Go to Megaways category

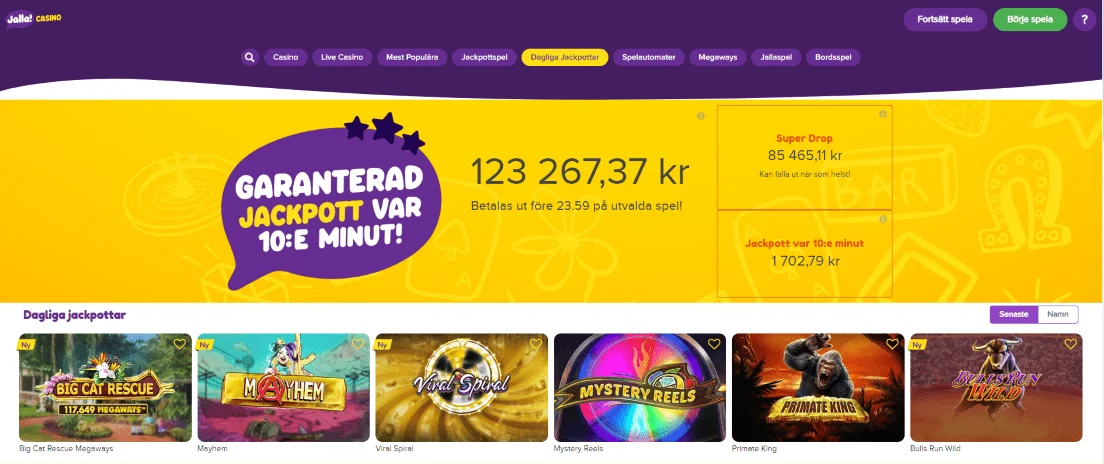point(717,58)
